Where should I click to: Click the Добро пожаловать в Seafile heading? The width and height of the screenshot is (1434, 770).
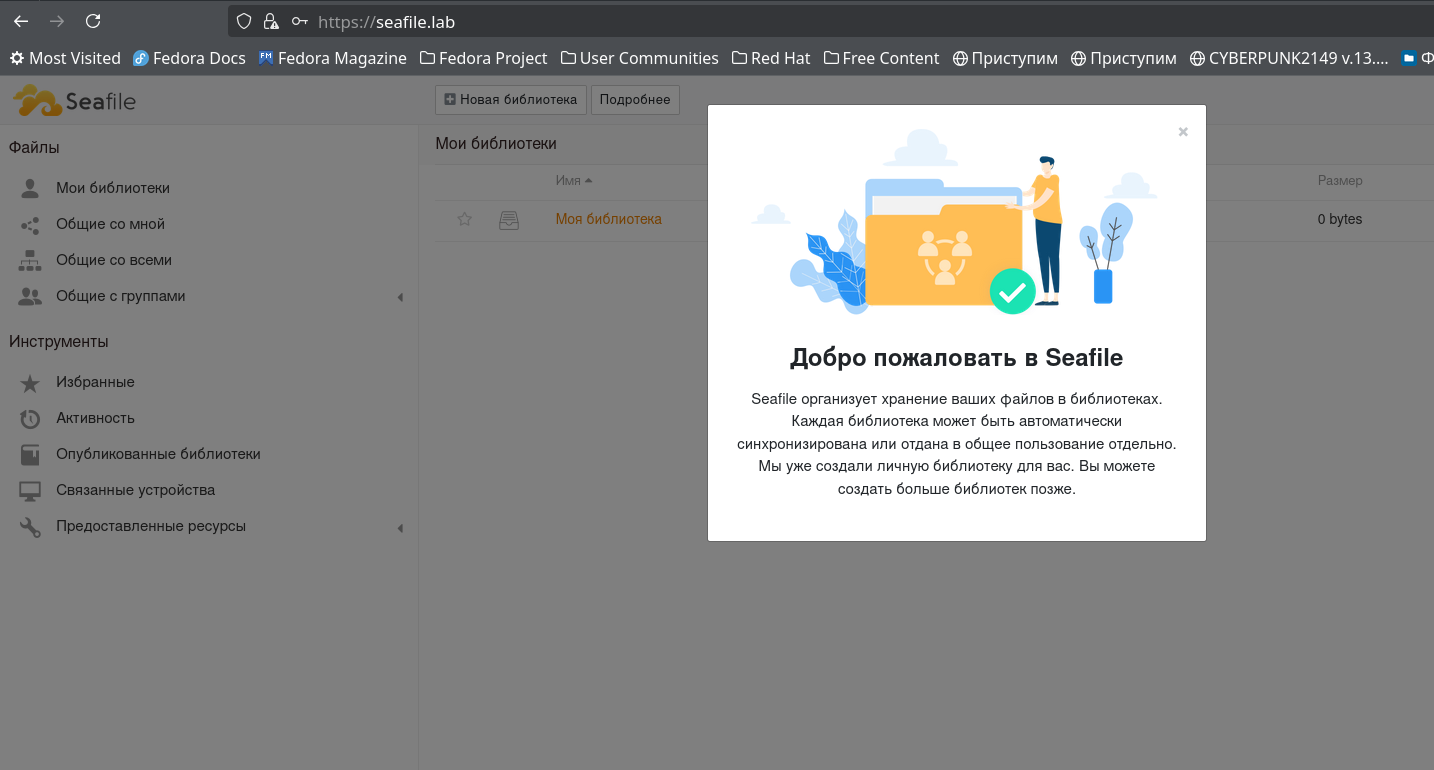coord(957,357)
